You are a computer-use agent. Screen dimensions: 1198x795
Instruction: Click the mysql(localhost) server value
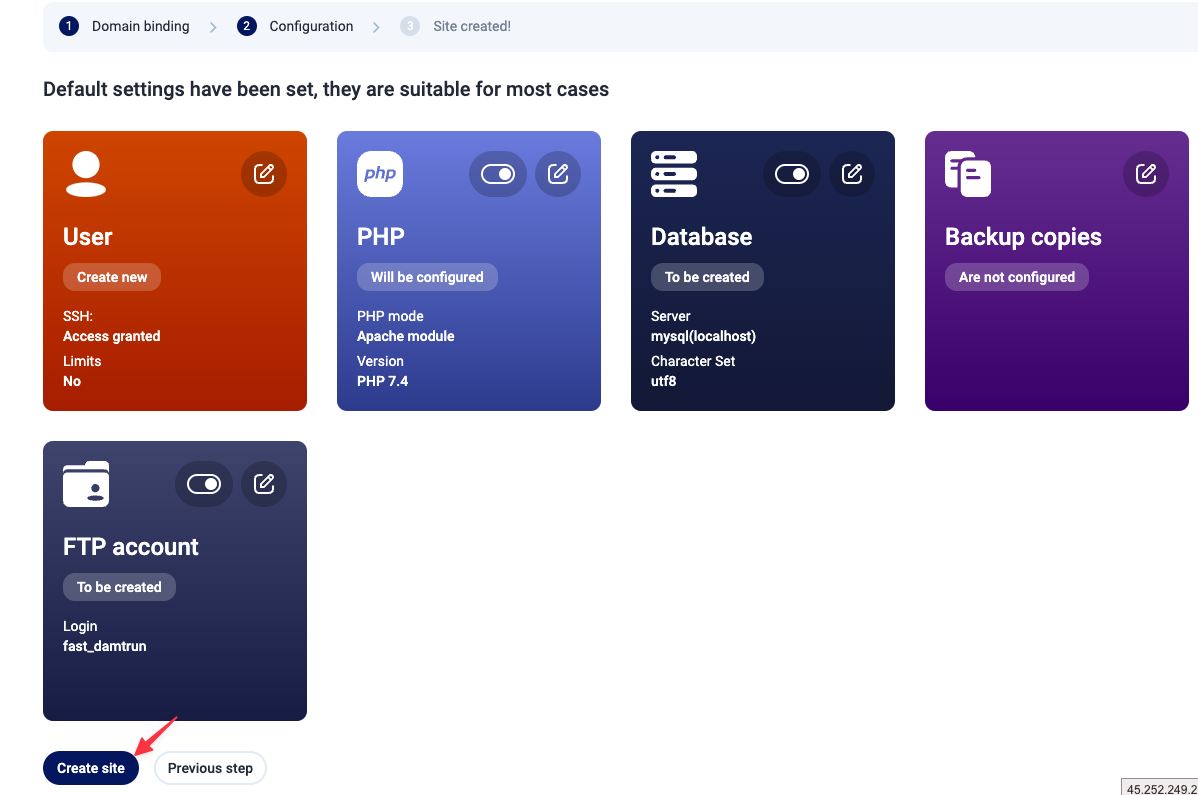tap(704, 336)
